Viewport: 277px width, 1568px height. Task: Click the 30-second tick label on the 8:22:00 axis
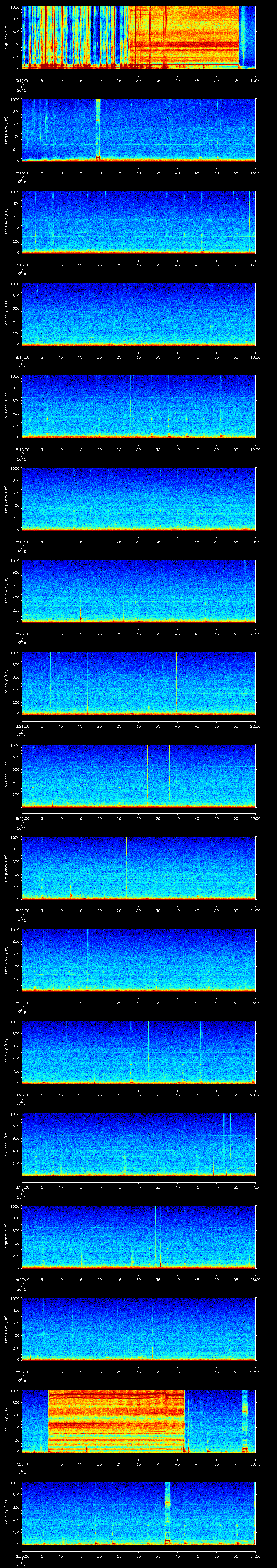[138, 819]
